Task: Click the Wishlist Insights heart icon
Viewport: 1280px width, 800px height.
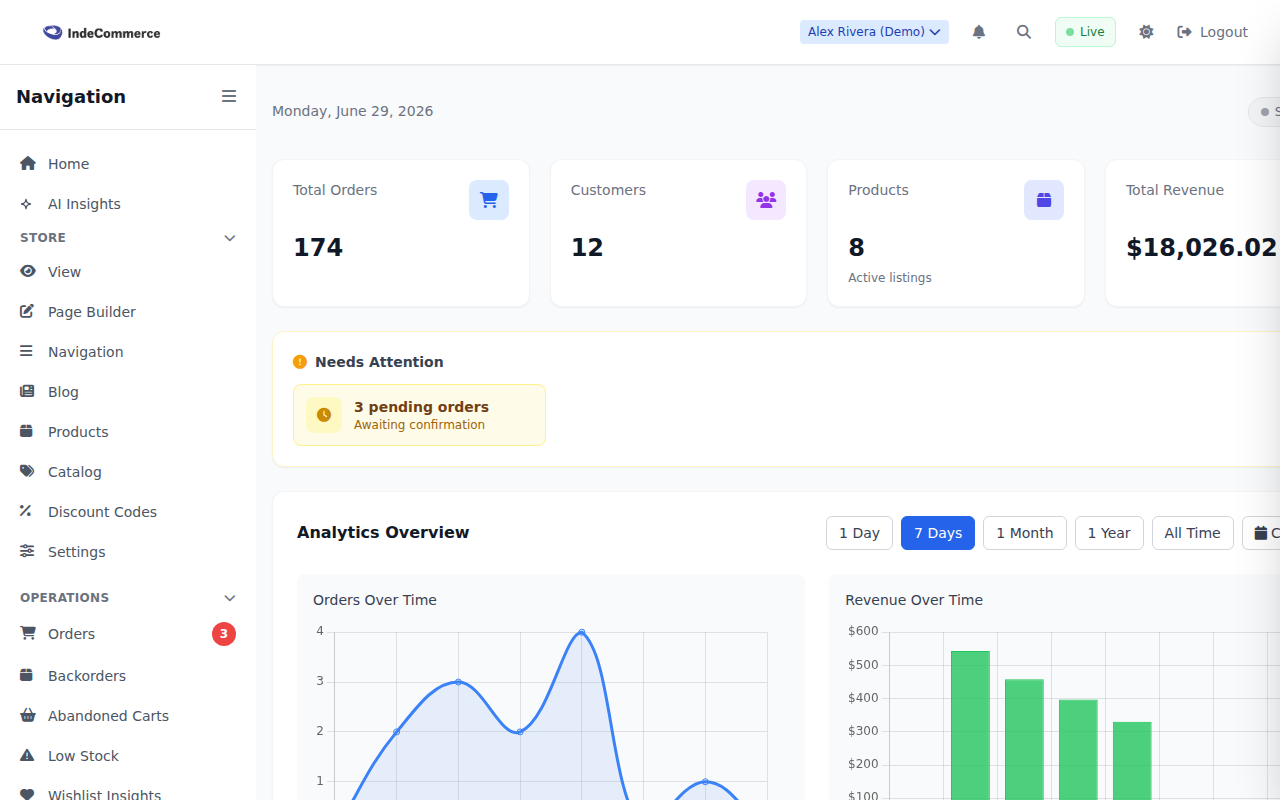Action: pyautogui.click(x=27, y=795)
